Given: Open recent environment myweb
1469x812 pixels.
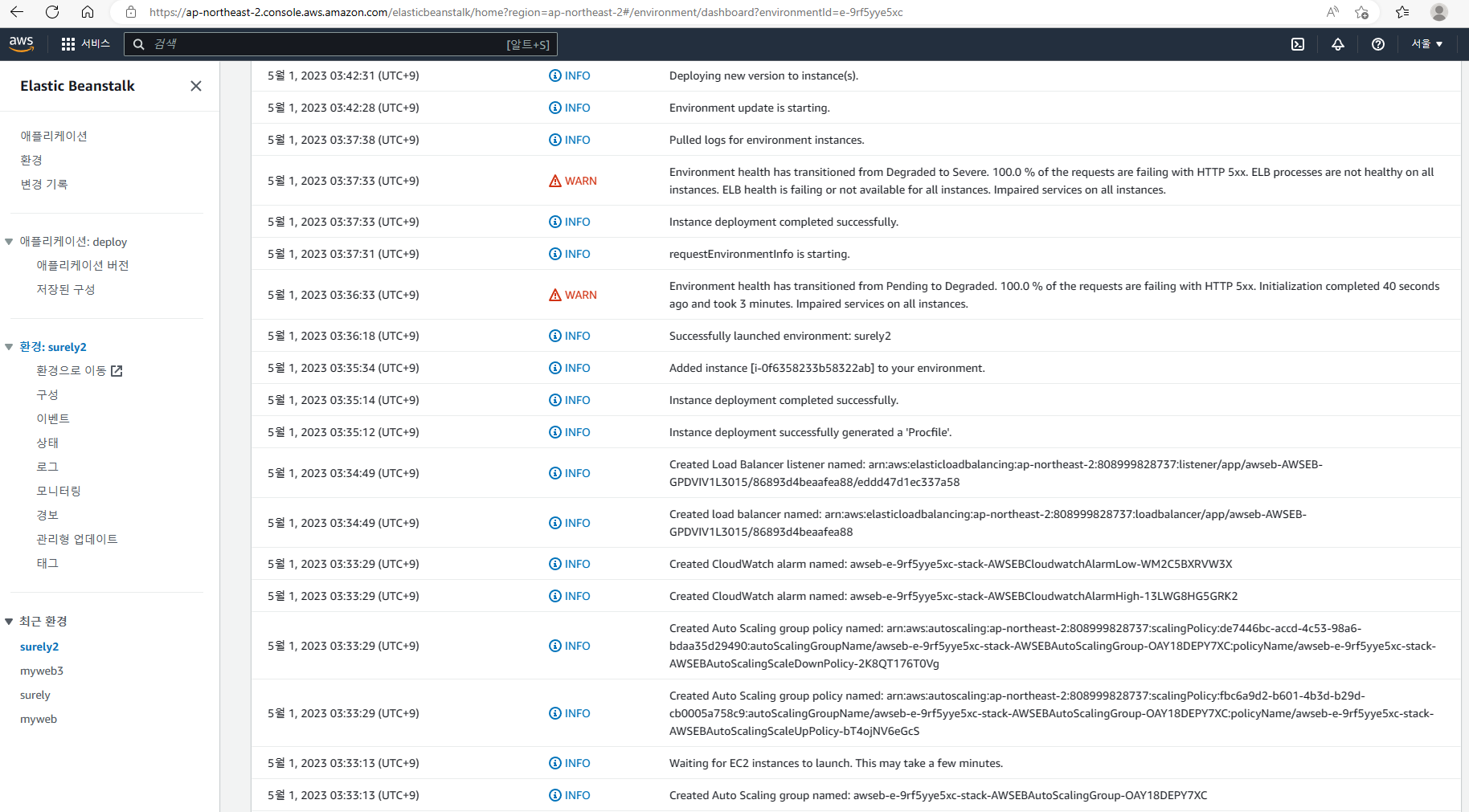Looking at the screenshot, I should click(x=39, y=720).
